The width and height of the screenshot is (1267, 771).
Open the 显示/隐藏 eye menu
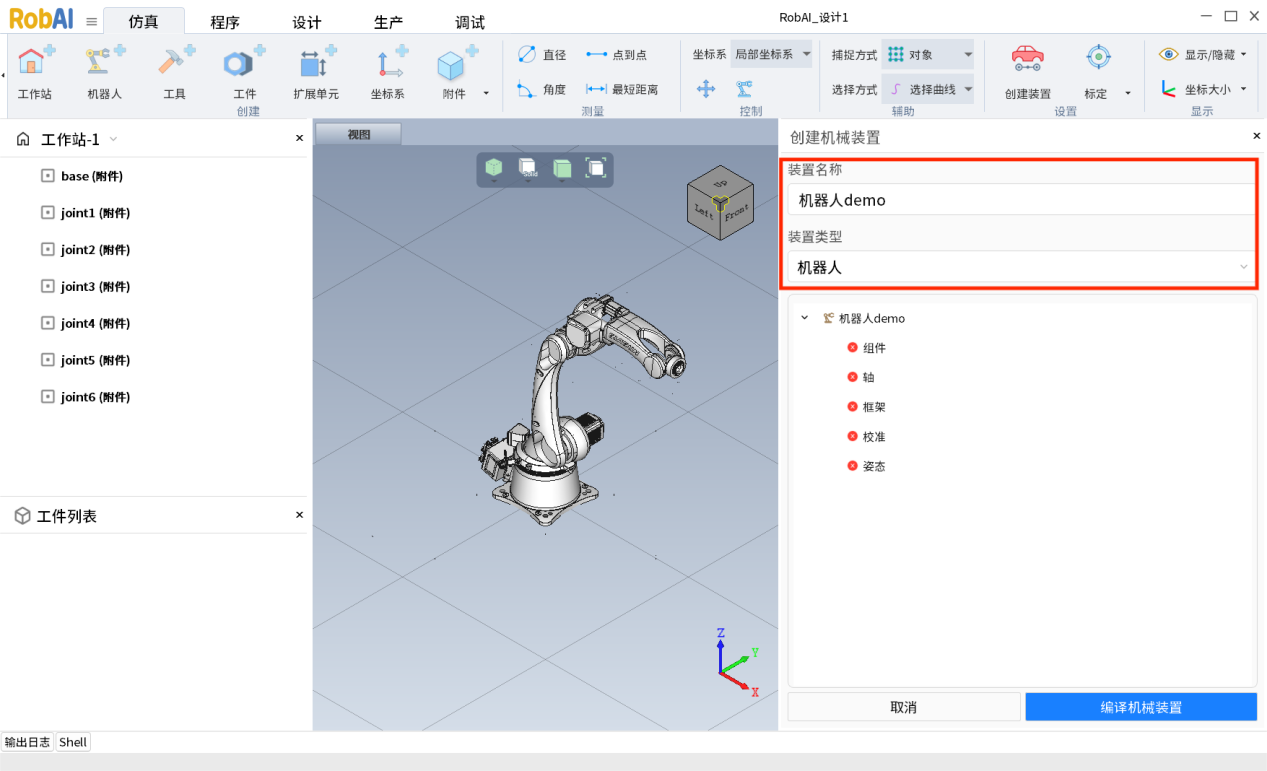pos(1203,55)
